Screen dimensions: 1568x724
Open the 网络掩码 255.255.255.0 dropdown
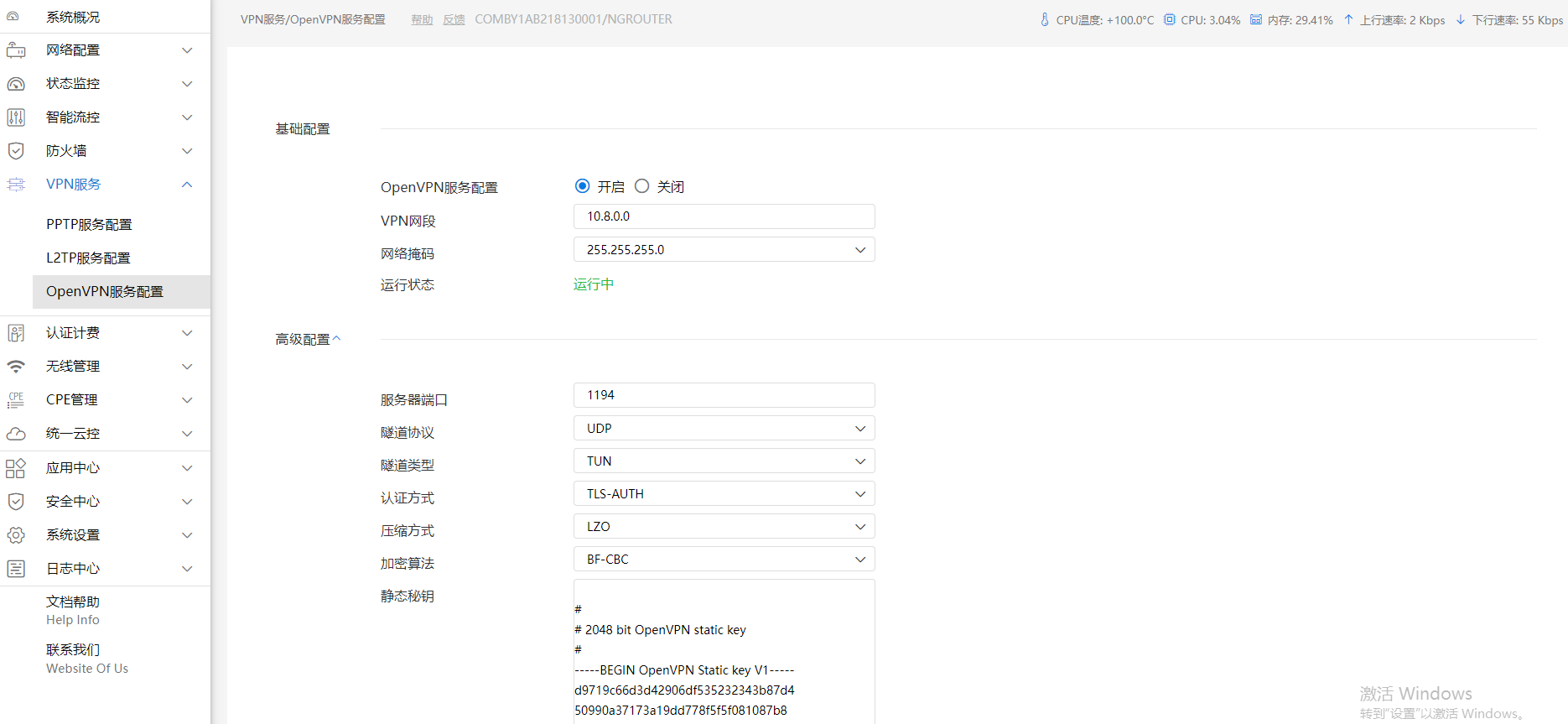724,250
